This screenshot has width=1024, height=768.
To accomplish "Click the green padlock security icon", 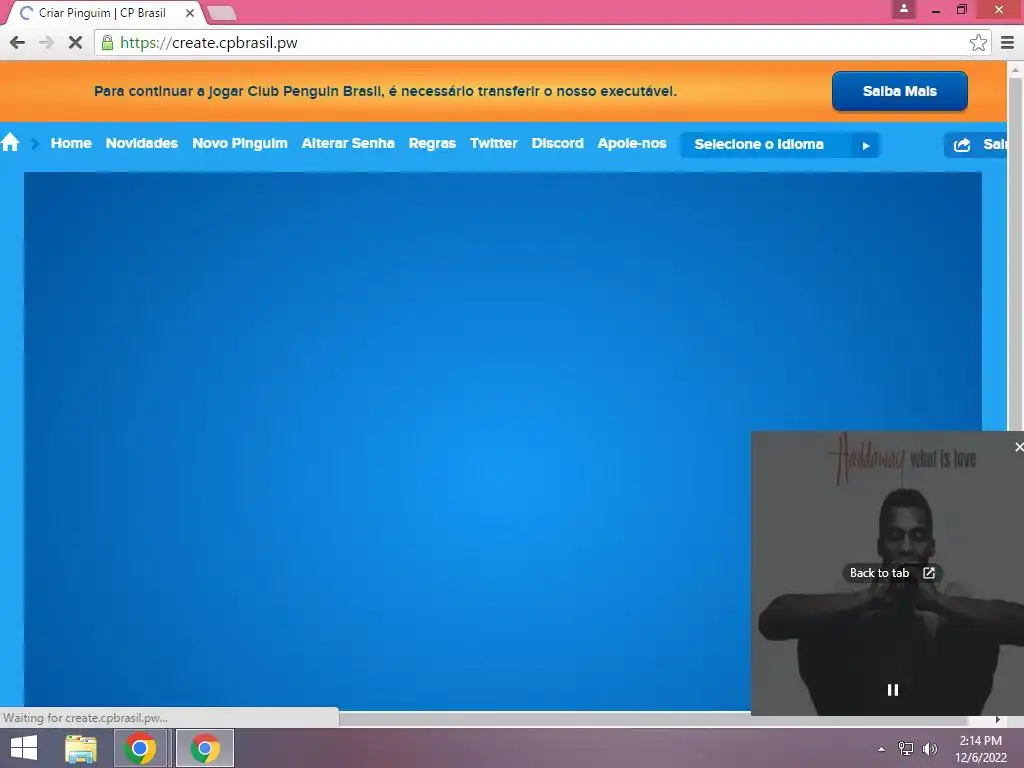I will pos(107,43).
